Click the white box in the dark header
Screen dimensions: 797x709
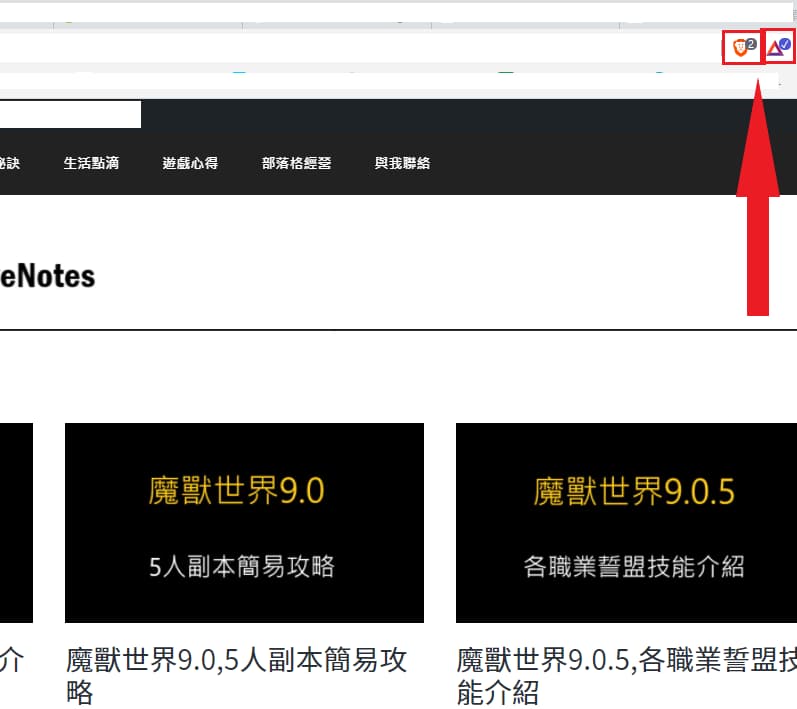[x=70, y=114]
